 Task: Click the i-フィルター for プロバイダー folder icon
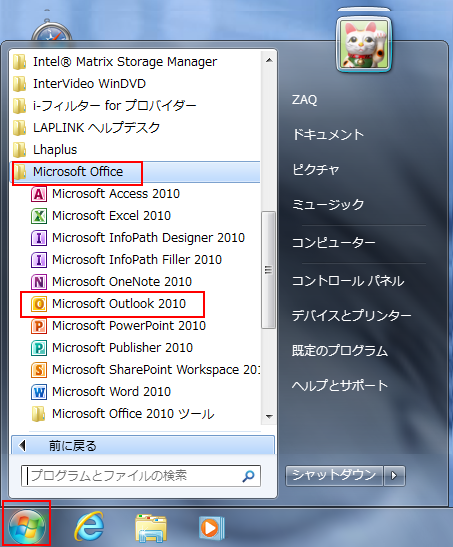tap(20, 106)
